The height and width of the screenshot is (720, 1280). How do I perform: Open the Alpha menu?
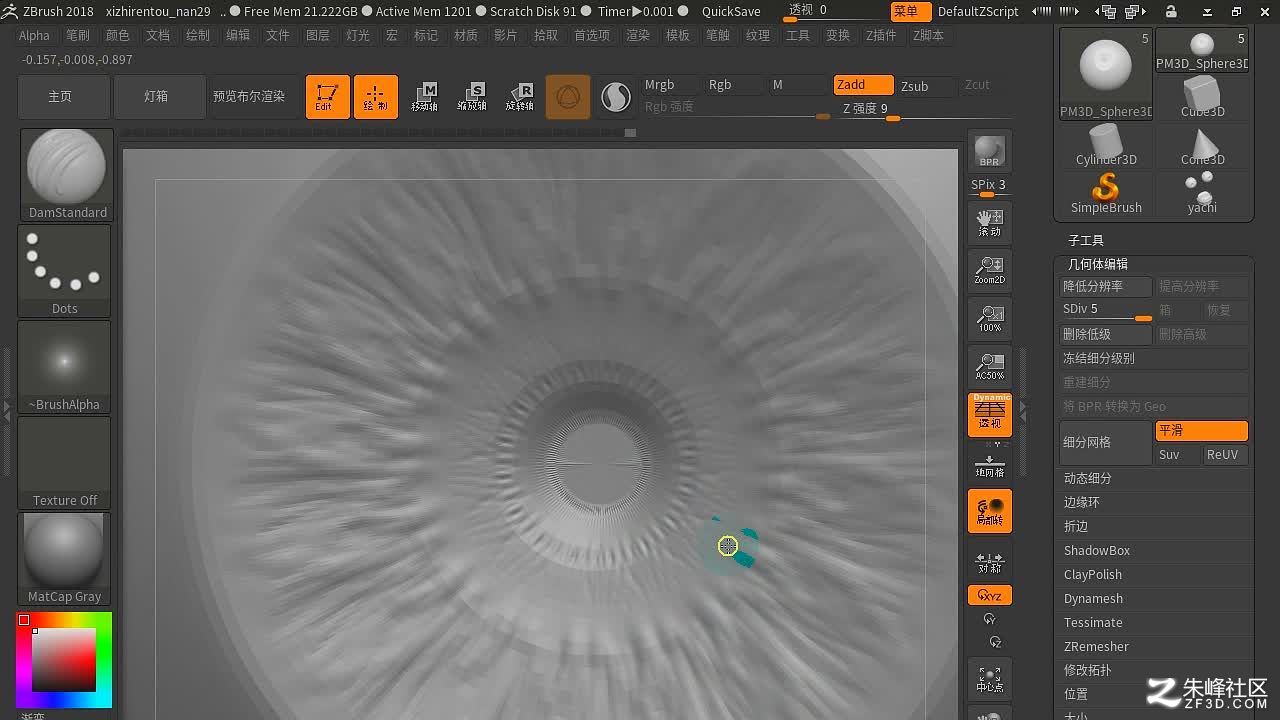coord(34,35)
